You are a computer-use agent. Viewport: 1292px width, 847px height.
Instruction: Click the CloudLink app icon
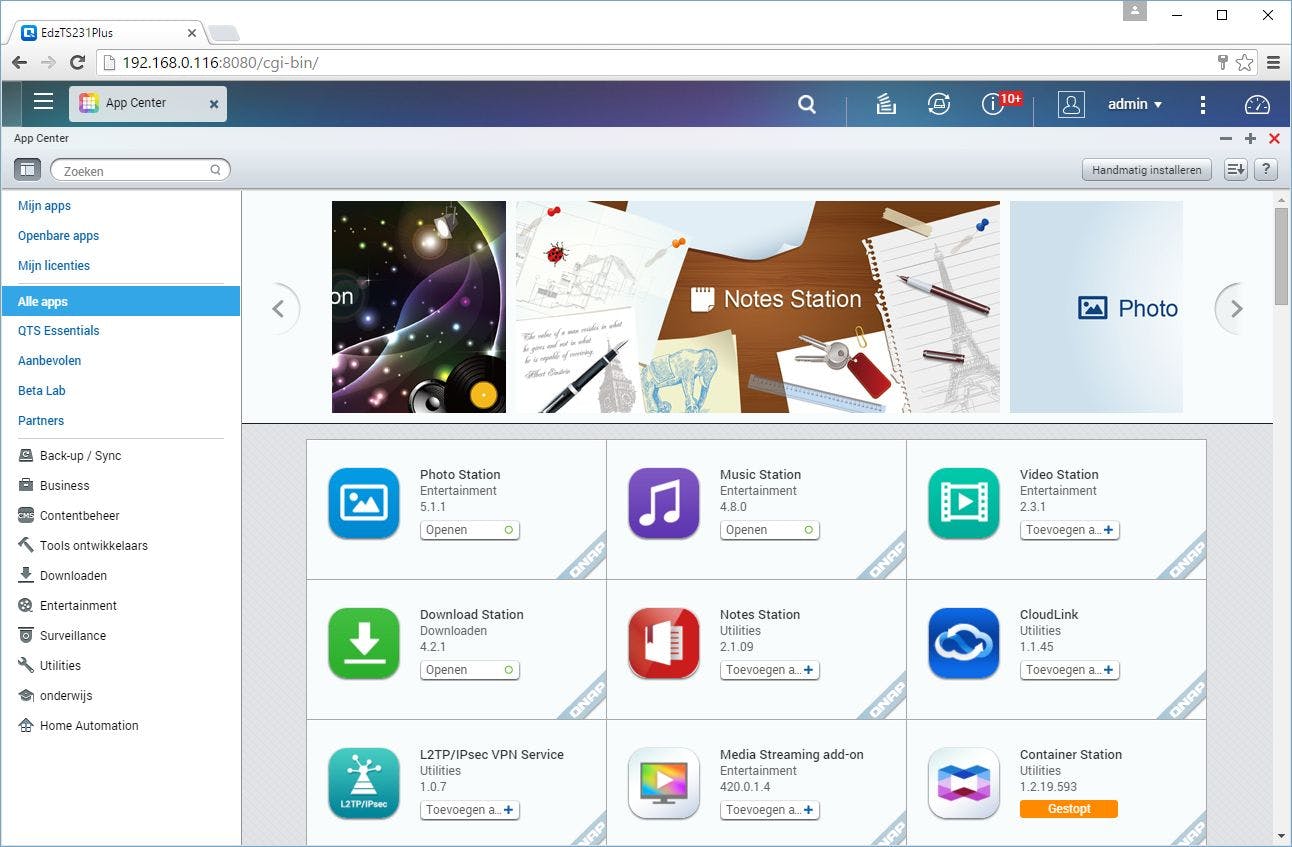964,643
